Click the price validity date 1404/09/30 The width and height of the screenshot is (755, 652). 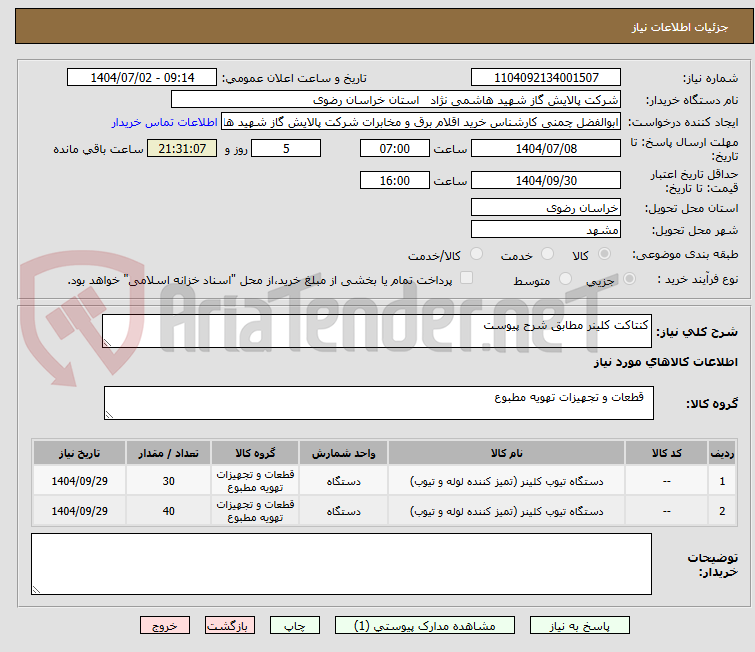(x=546, y=181)
